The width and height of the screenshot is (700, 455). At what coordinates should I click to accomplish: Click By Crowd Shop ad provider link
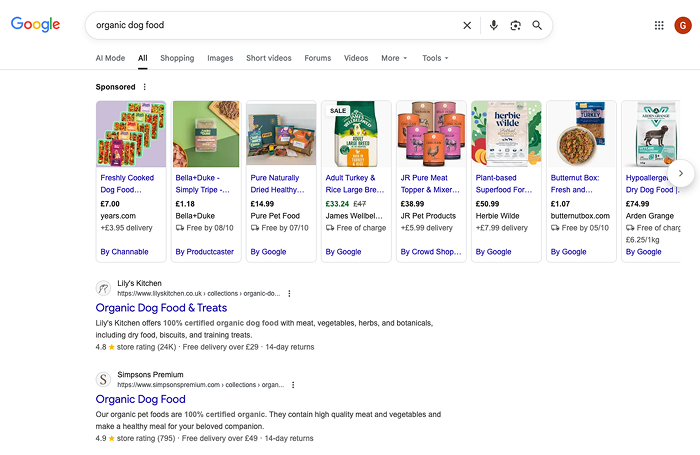tap(431, 252)
